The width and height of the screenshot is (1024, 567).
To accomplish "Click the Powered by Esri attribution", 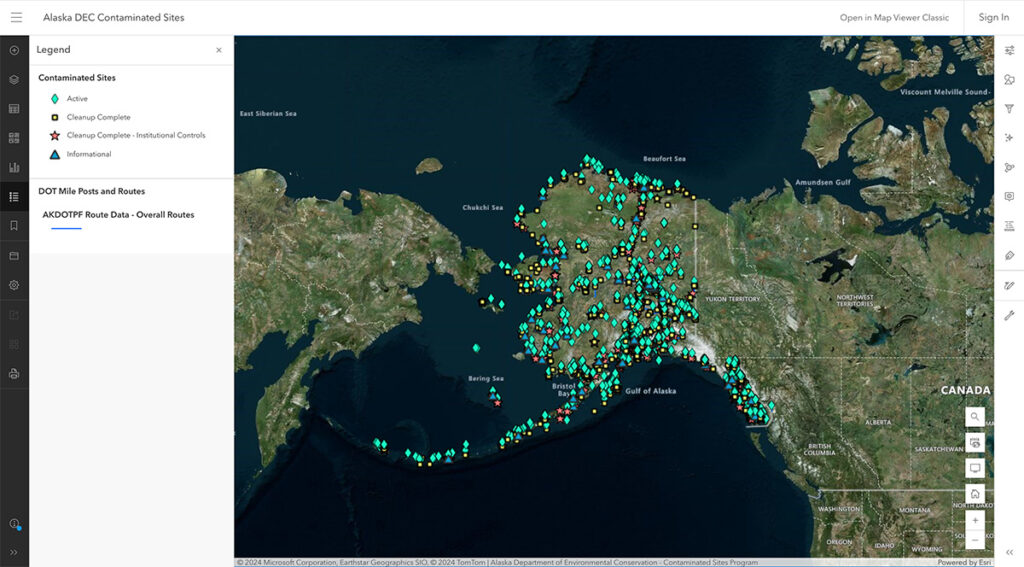I will (965, 562).
